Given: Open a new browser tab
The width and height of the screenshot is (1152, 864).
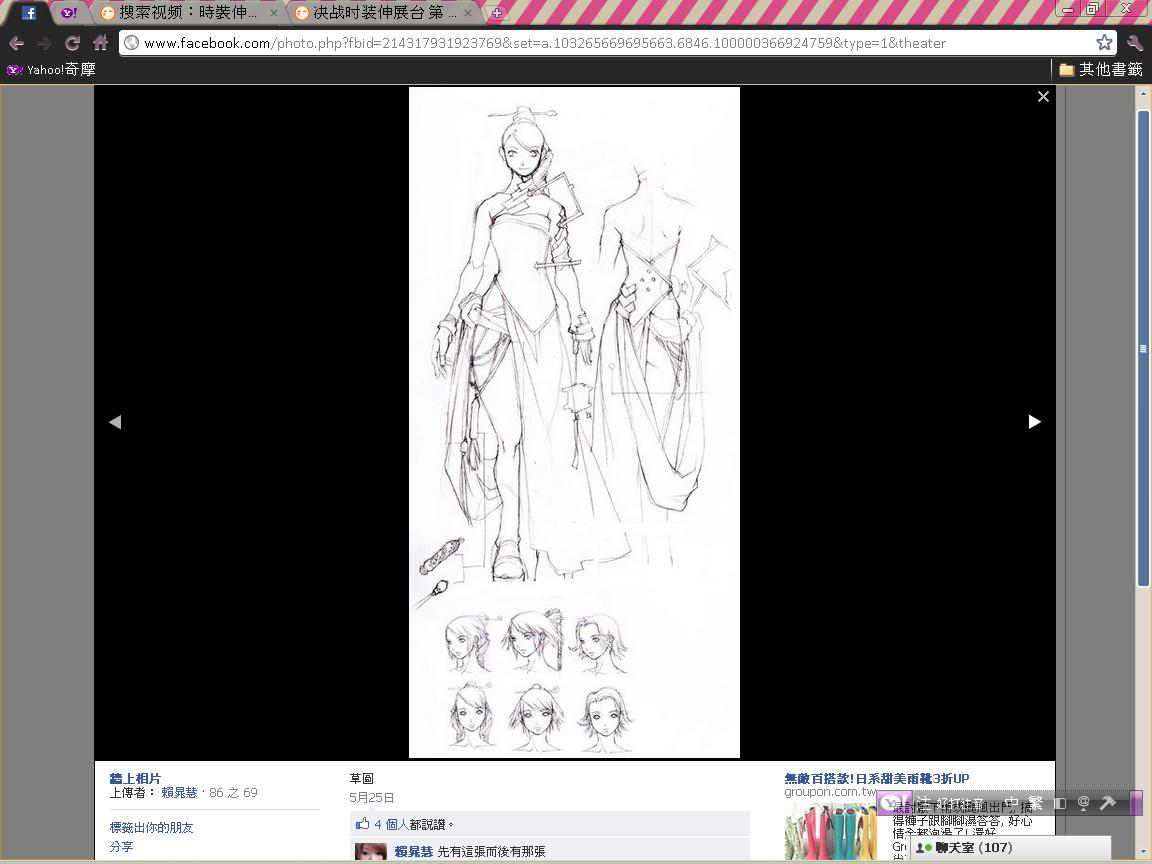Looking at the screenshot, I should tap(497, 13).
